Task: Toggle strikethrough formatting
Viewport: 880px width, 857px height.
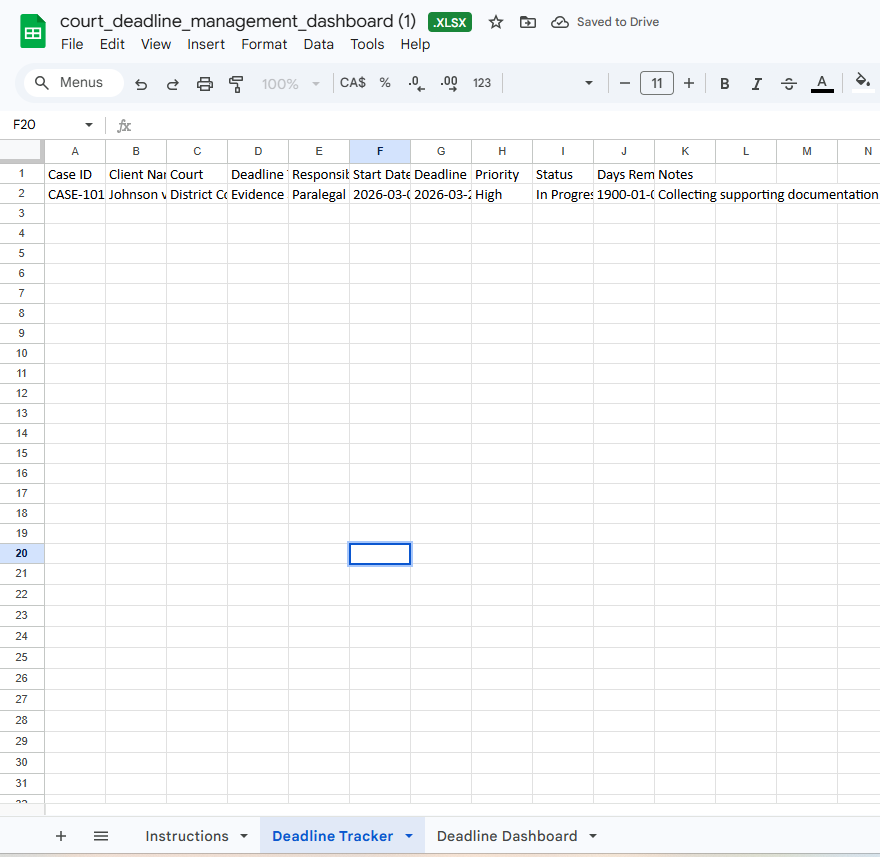Action: tap(789, 84)
